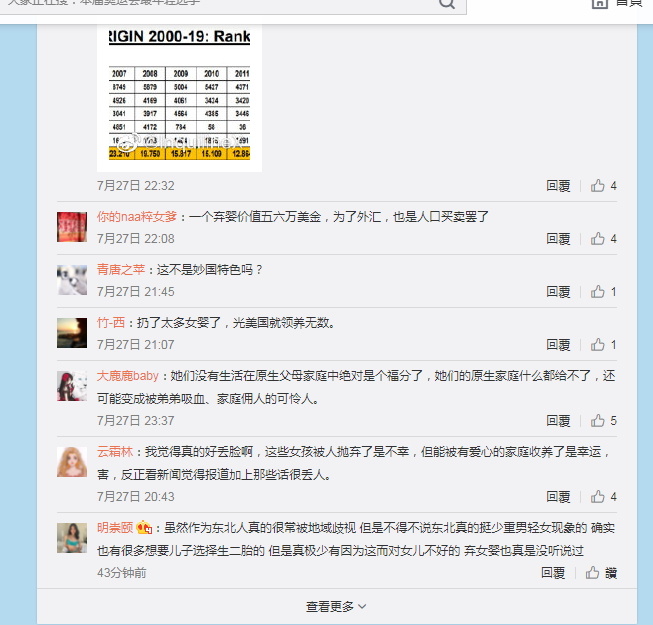Click the avatar of 大鹿鹿baby
653x625 pixels.
click(72, 386)
